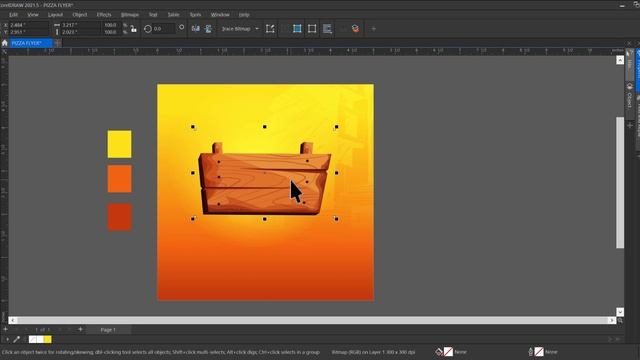
Task: Click the Y position field
Action: 29,32
